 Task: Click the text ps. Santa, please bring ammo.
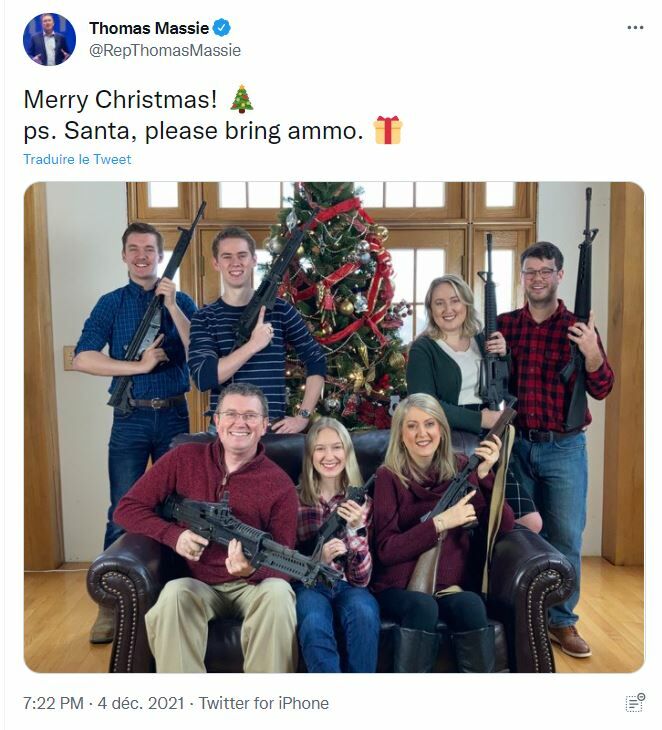[193, 131]
